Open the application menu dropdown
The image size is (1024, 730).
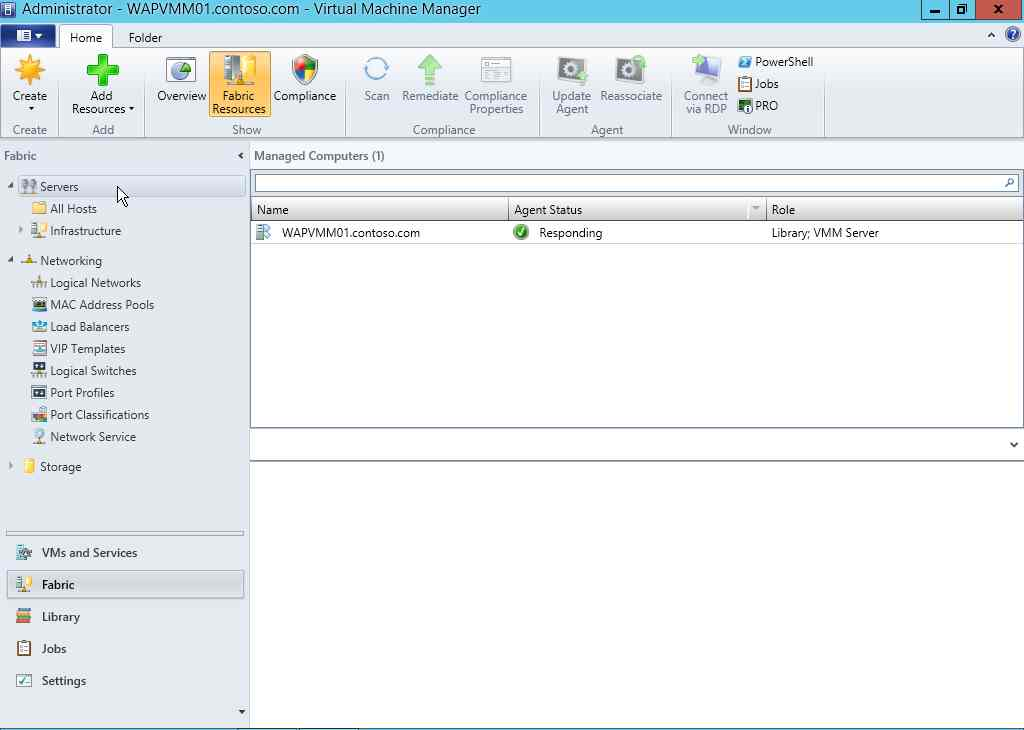coord(28,36)
